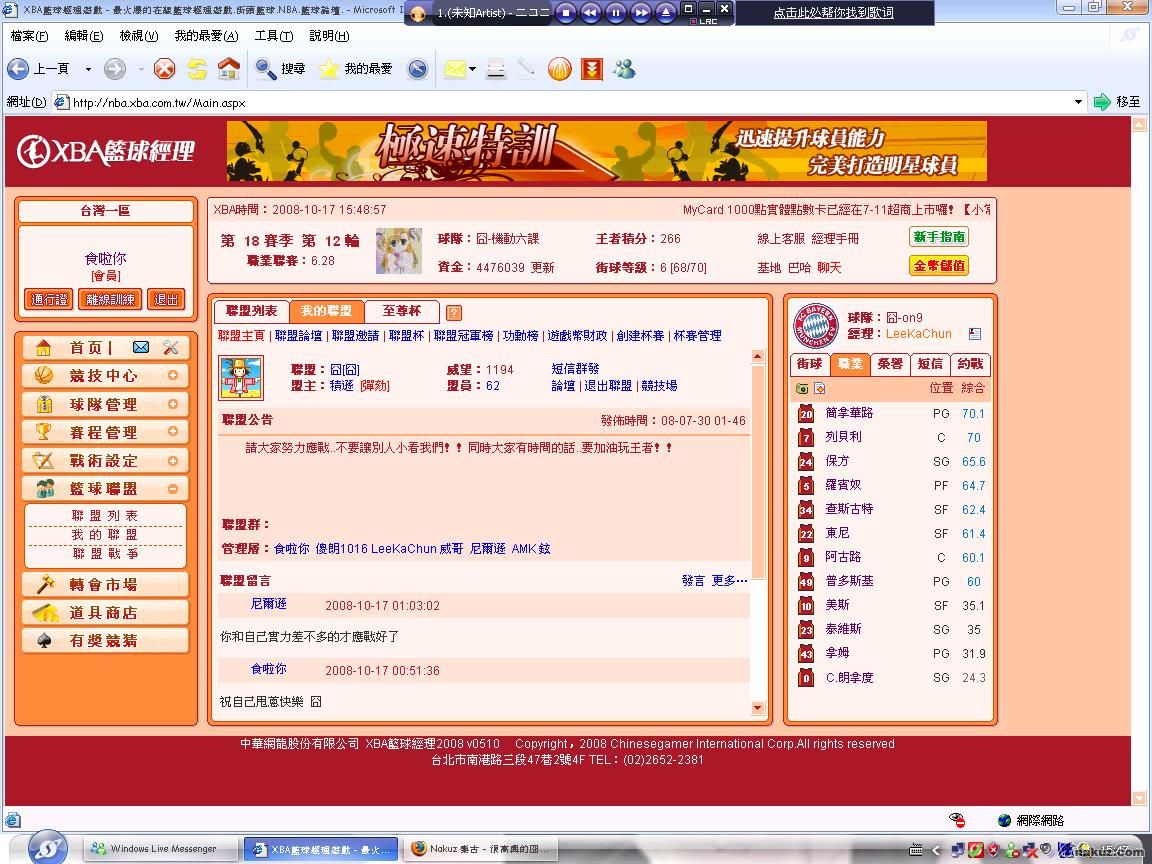Click the 離線訓練 button
Image resolution: width=1152 pixels, height=864 pixels.
(x=110, y=299)
